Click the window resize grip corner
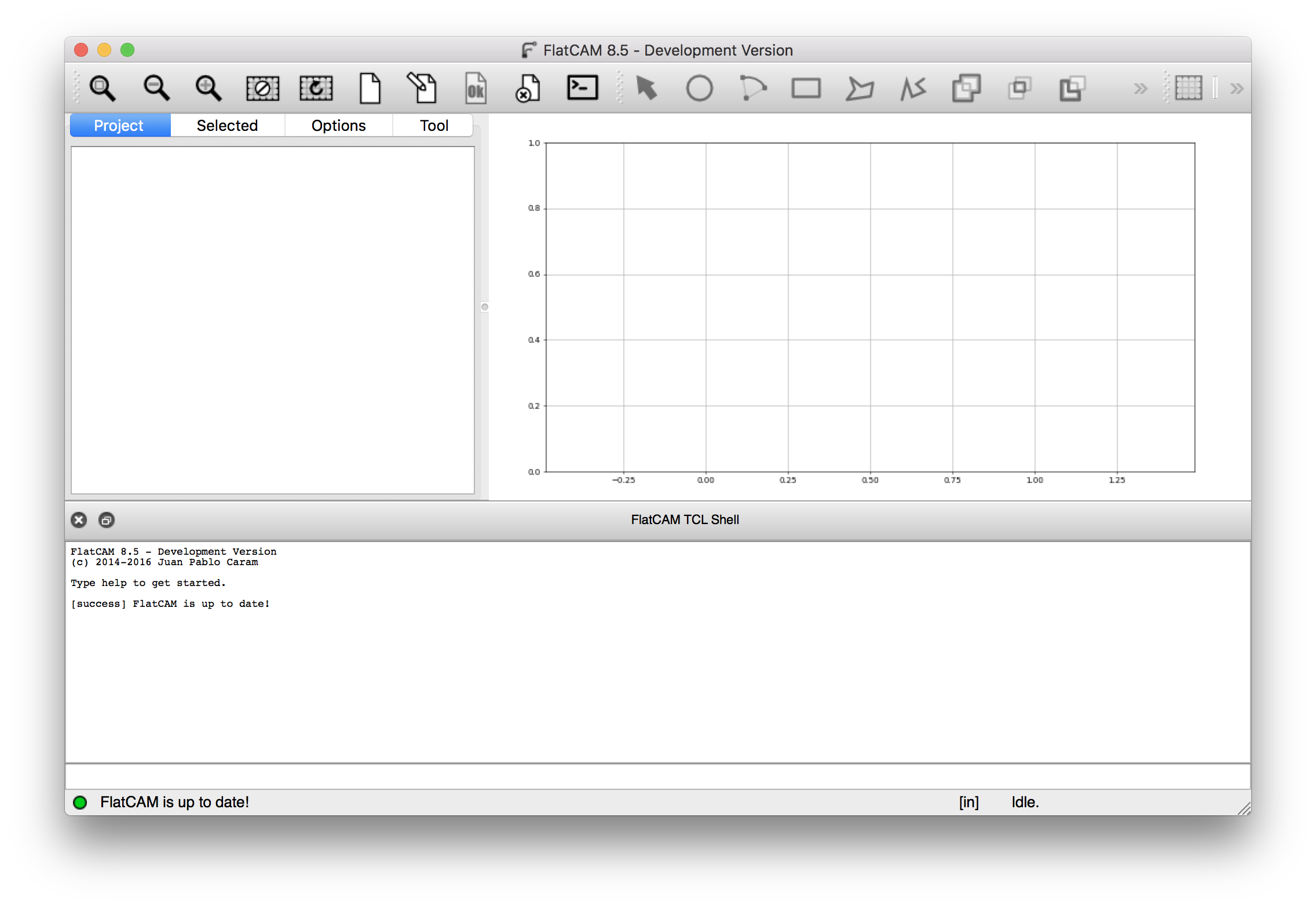Viewport: 1316px width, 908px height. point(1244,808)
